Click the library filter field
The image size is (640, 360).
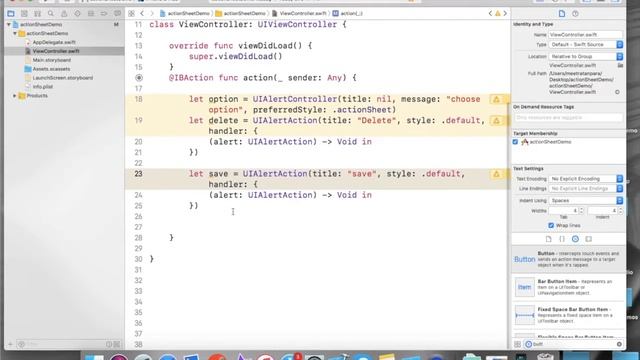[573, 344]
